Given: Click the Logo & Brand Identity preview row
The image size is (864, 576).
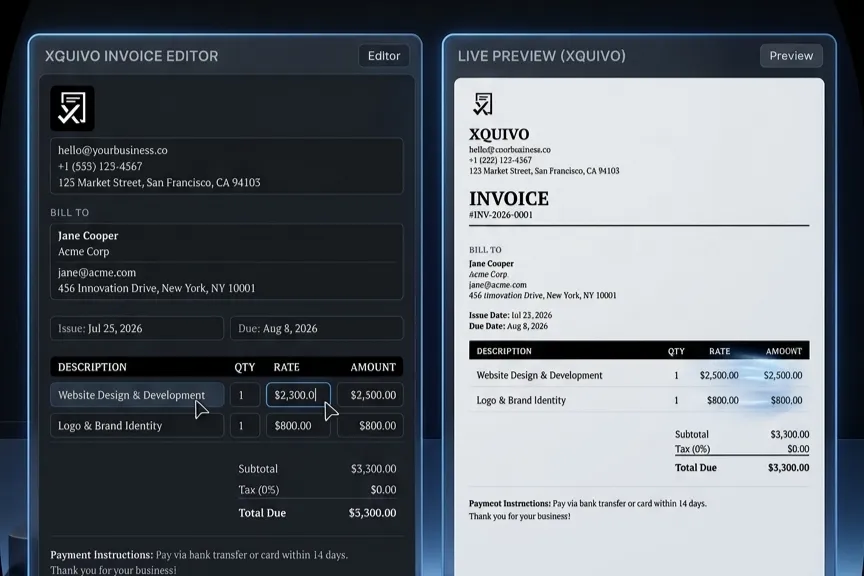Looking at the screenshot, I should pos(639,400).
